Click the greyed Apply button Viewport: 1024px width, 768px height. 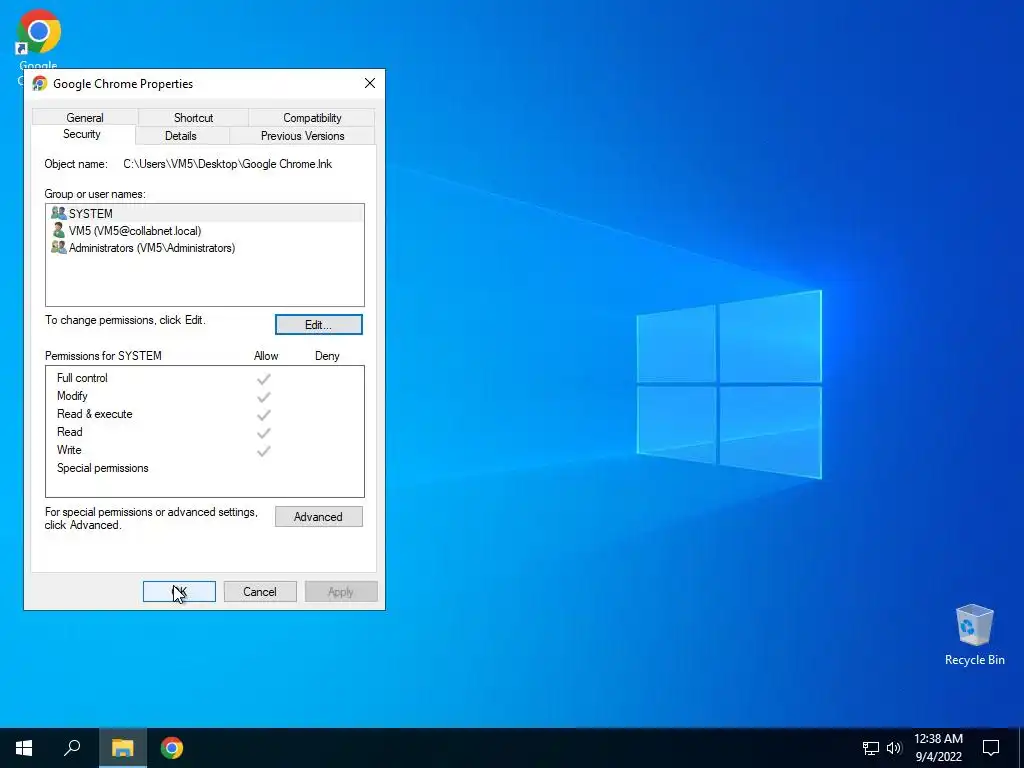point(341,592)
